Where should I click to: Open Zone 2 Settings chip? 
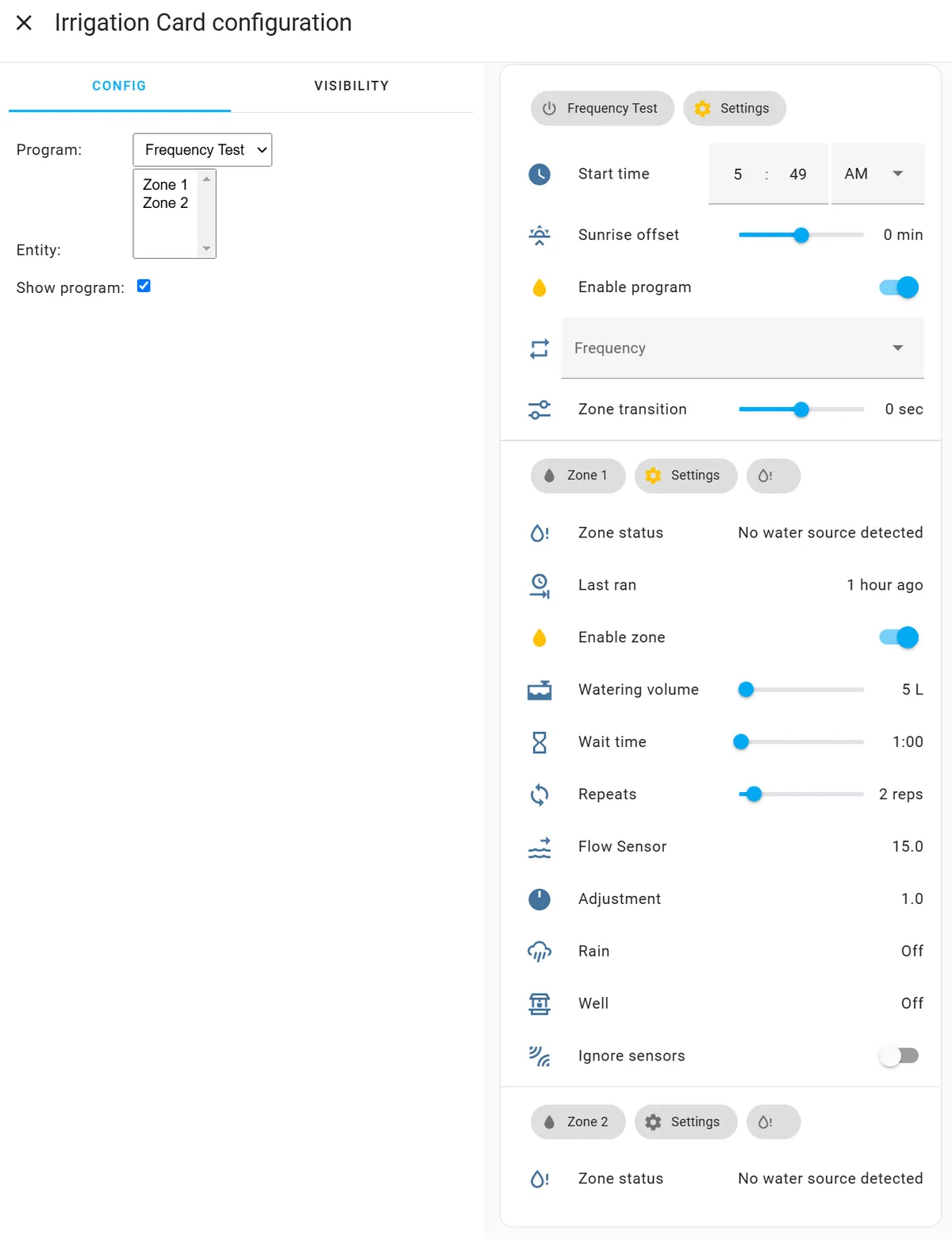coord(685,1122)
